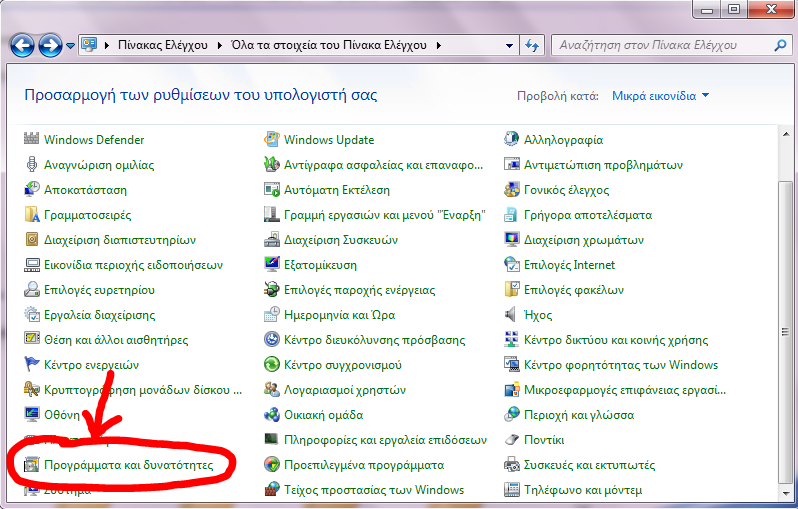Image resolution: width=798 pixels, height=509 pixels.
Task: Open the Γραμματοσειρές fonts icon
Action: 32,215
